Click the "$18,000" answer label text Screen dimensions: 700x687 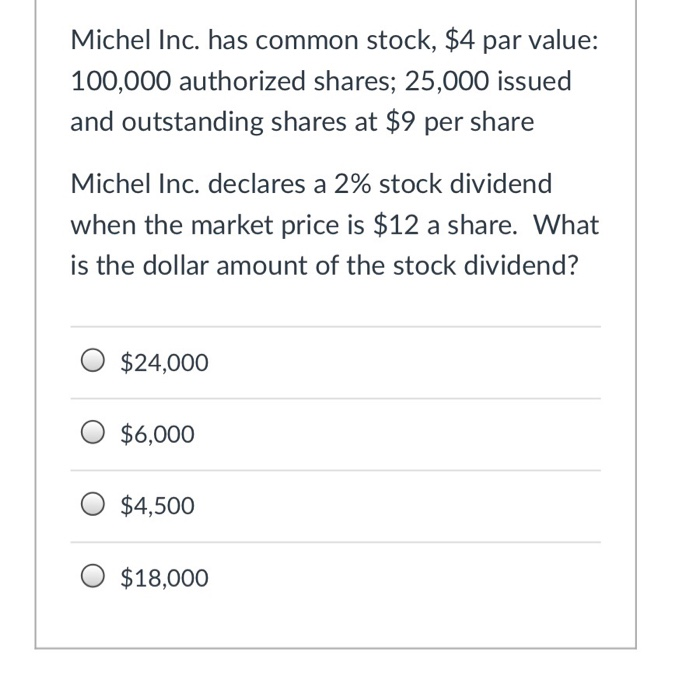pyautogui.click(x=164, y=578)
